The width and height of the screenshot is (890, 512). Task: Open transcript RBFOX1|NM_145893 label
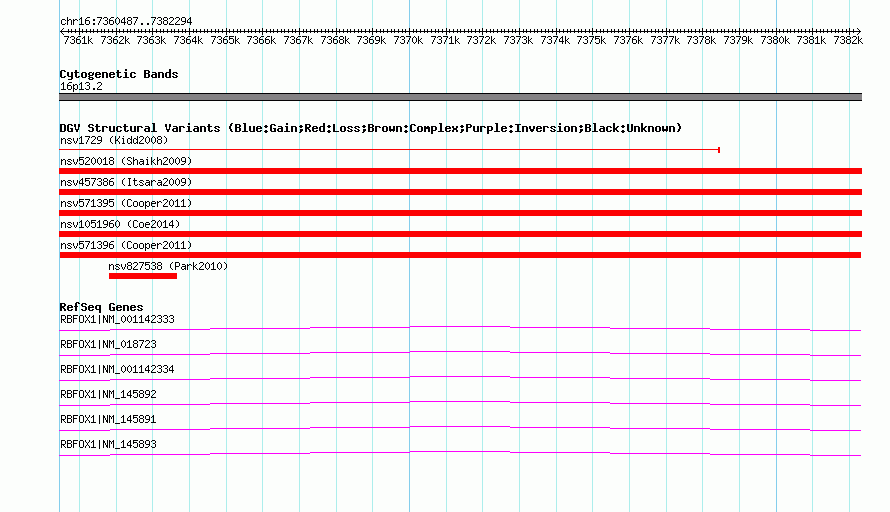pyautogui.click(x=108, y=444)
